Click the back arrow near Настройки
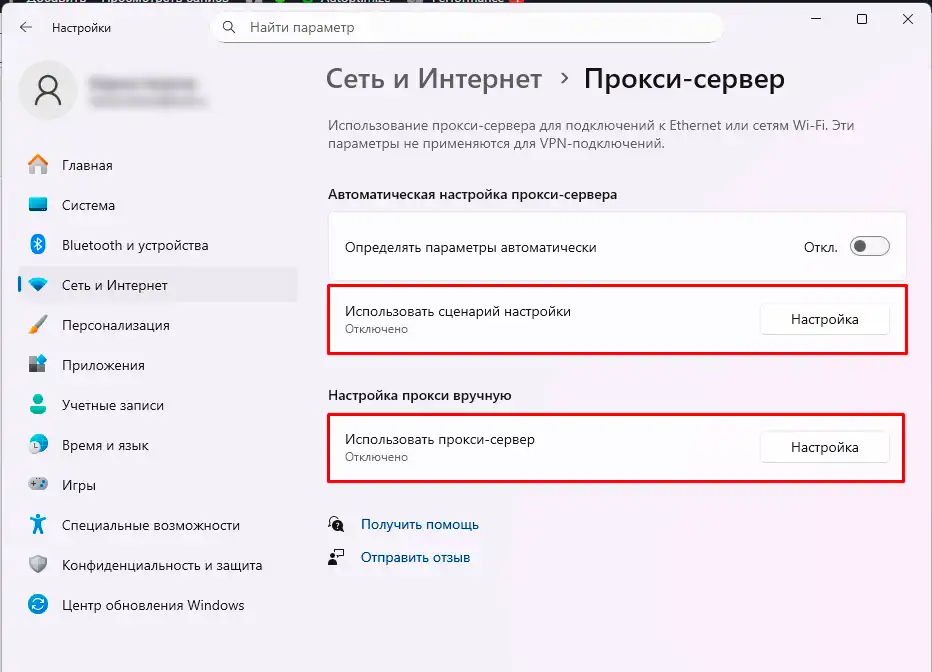 point(27,28)
